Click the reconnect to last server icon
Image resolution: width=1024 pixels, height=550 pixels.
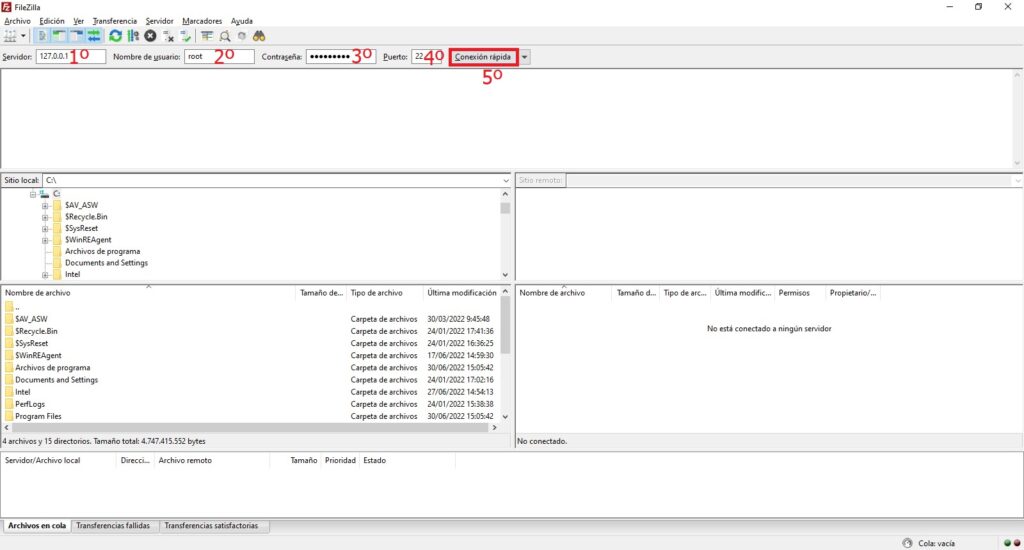(185, 36)
